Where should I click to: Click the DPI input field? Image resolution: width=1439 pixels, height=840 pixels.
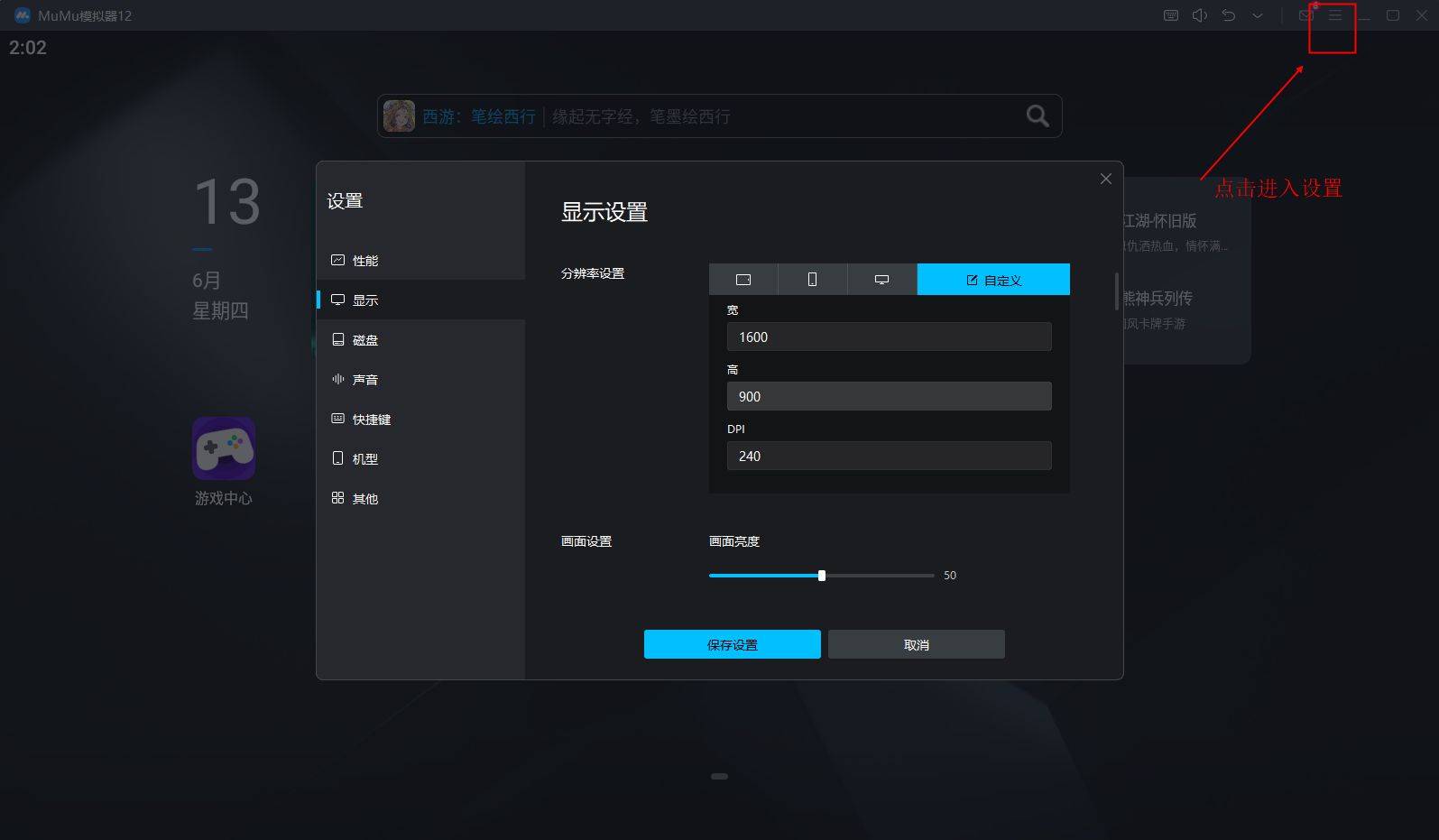click(889, 456)
